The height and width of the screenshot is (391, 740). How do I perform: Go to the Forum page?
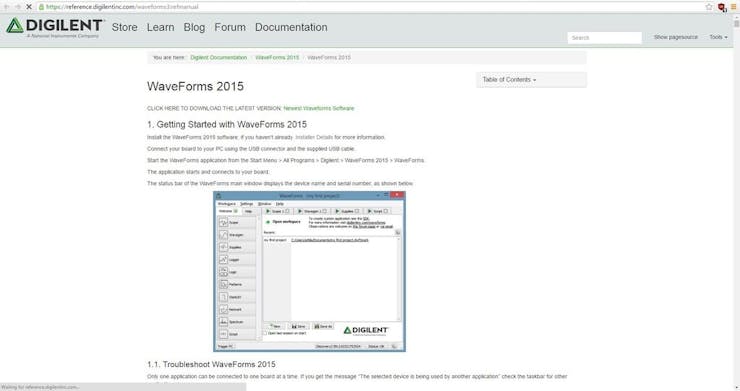point(230,27)
